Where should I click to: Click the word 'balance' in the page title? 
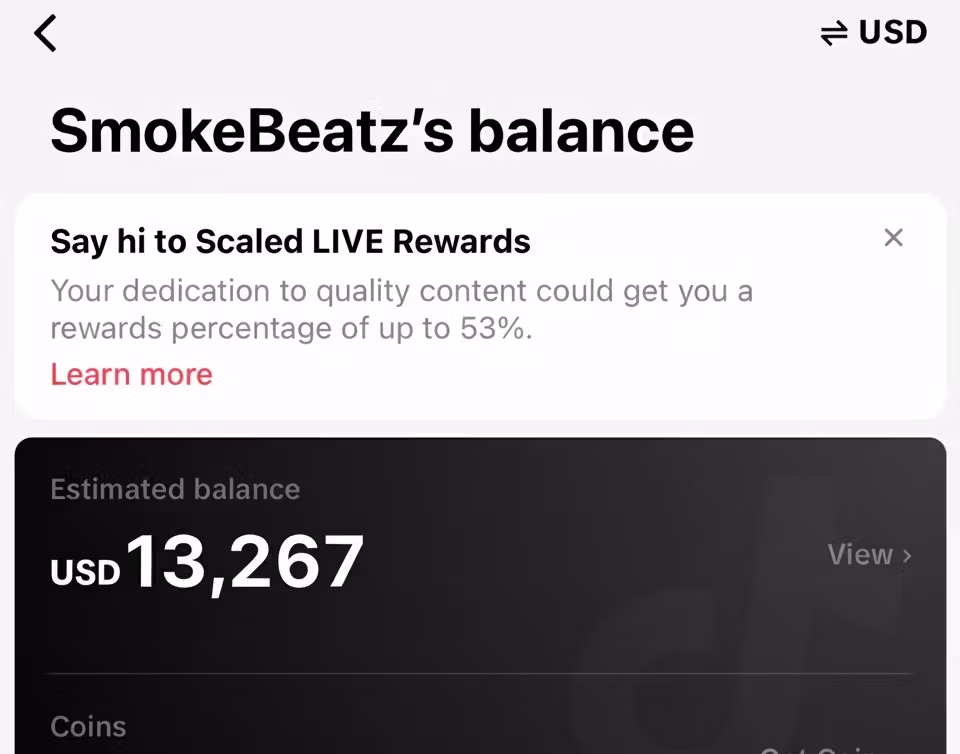581,131
